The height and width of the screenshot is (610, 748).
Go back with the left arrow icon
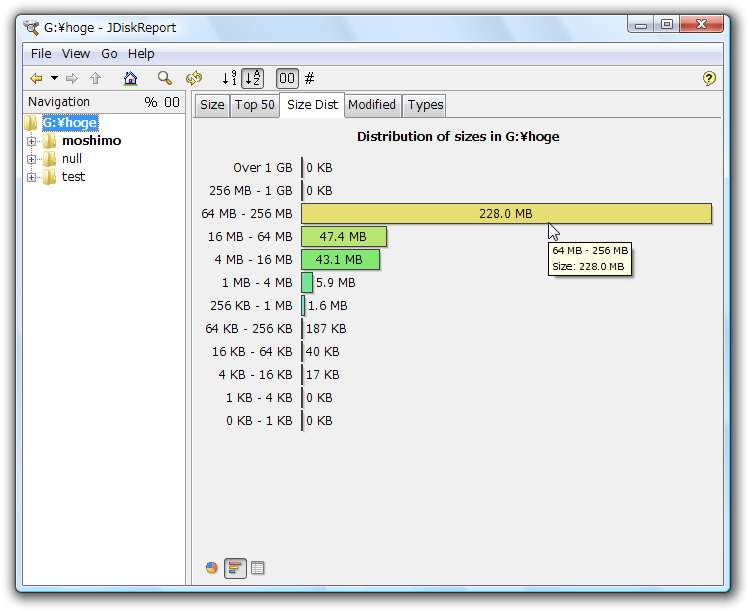click(x=36, y=78)
